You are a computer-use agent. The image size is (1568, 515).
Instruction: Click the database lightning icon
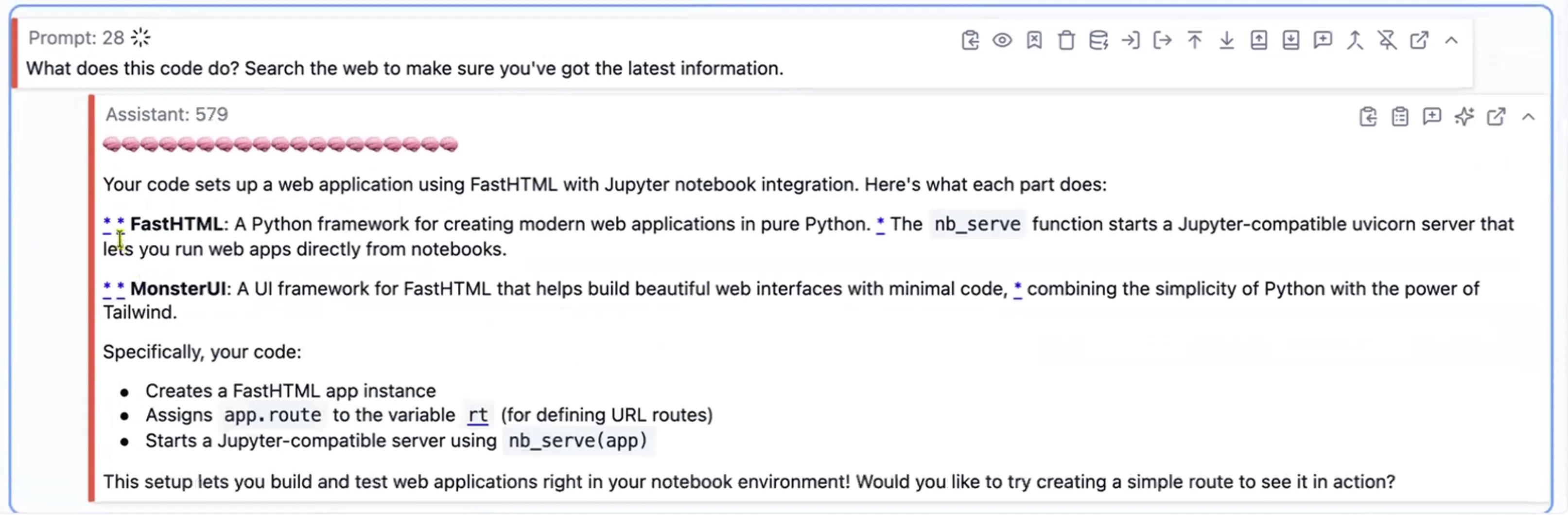tap(1098, 41)
